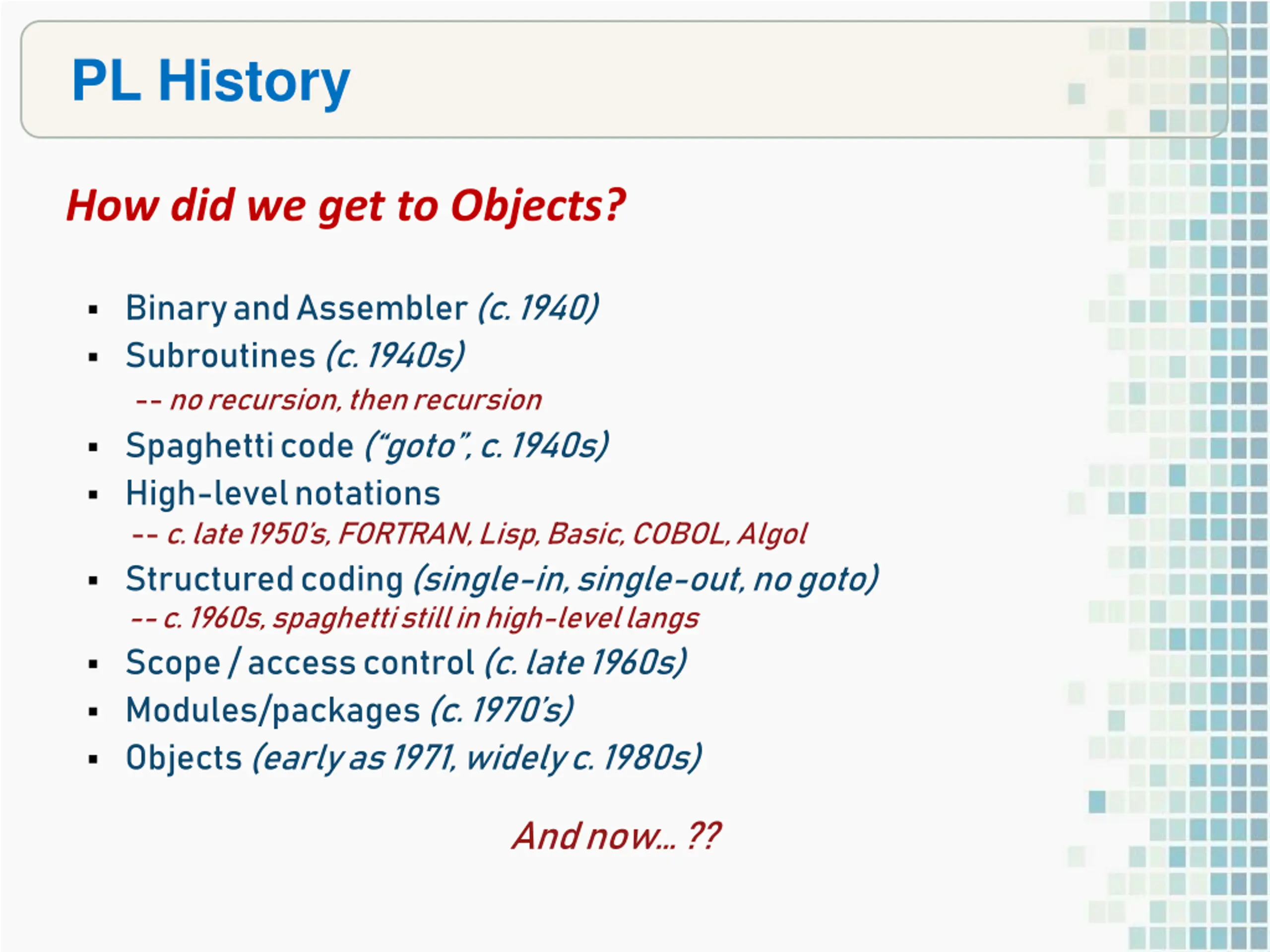Click the Objects bullet at list end

pos(413,758)
